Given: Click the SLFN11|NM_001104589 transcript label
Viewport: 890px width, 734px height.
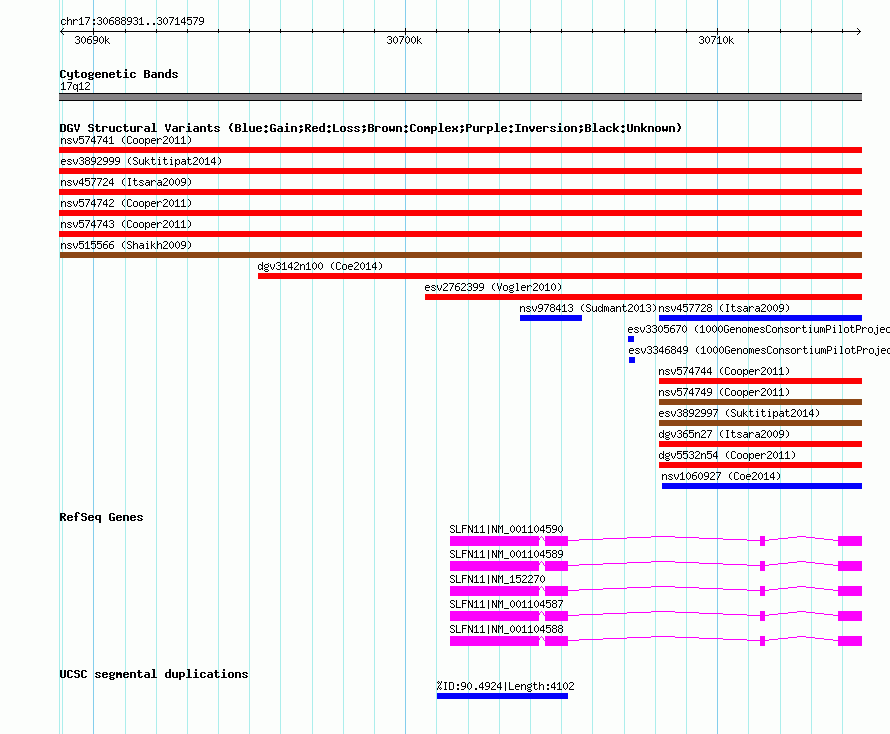Looking at the screenshot, I should 506,554.
